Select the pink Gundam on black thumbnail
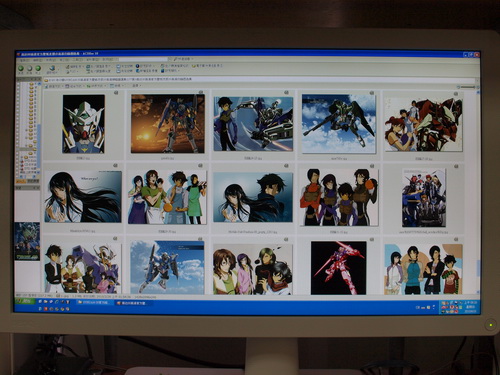This screenshot has width=500, height=375. [338, 268]
